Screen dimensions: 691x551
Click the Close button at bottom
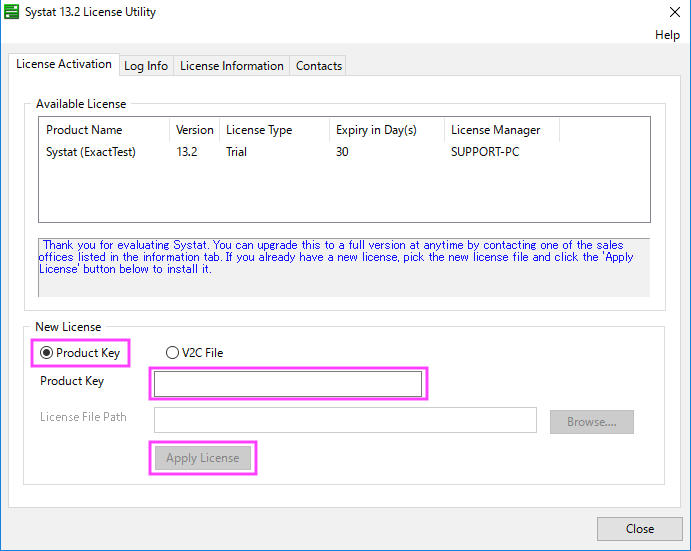point(639,529)
